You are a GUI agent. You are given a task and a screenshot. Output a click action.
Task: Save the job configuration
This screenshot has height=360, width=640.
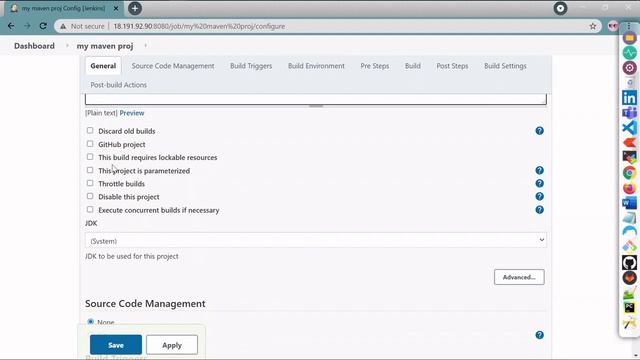click(x=116, y=345)
